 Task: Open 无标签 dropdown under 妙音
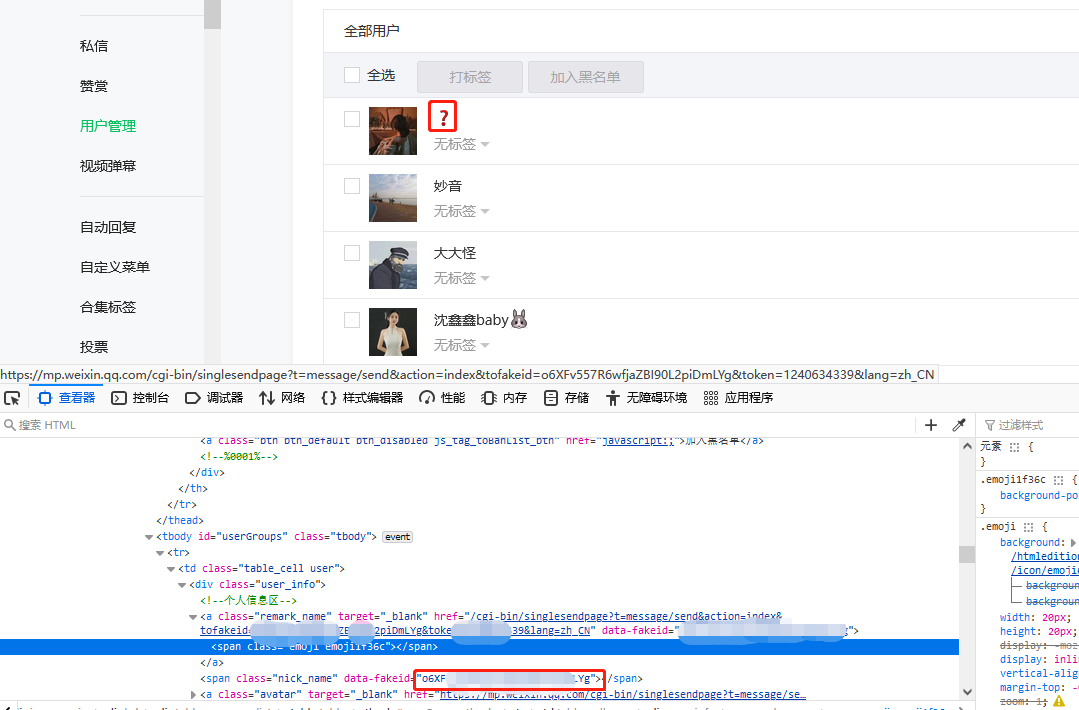461,211
